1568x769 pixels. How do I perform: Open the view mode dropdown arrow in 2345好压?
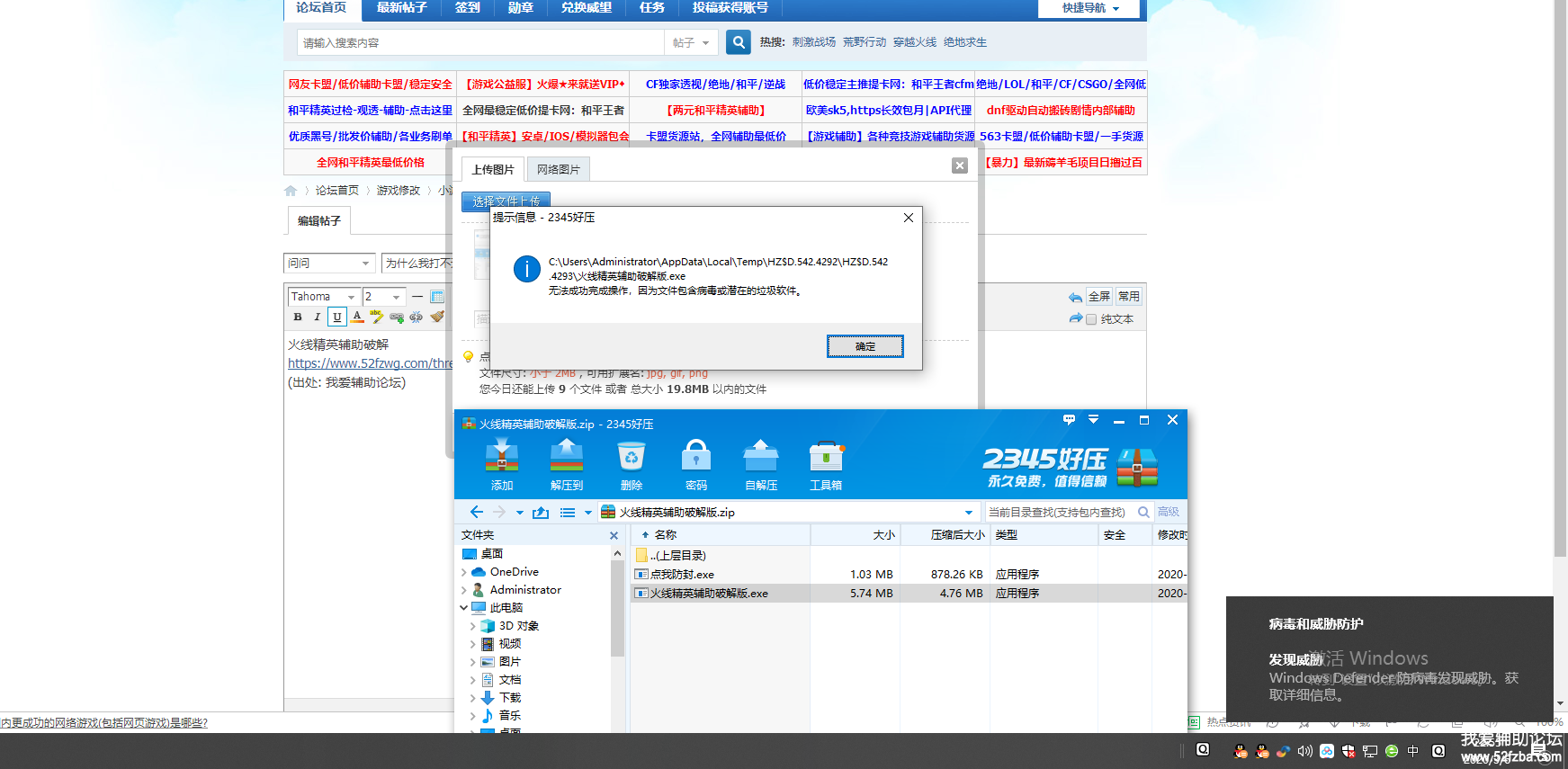point(588,513)
